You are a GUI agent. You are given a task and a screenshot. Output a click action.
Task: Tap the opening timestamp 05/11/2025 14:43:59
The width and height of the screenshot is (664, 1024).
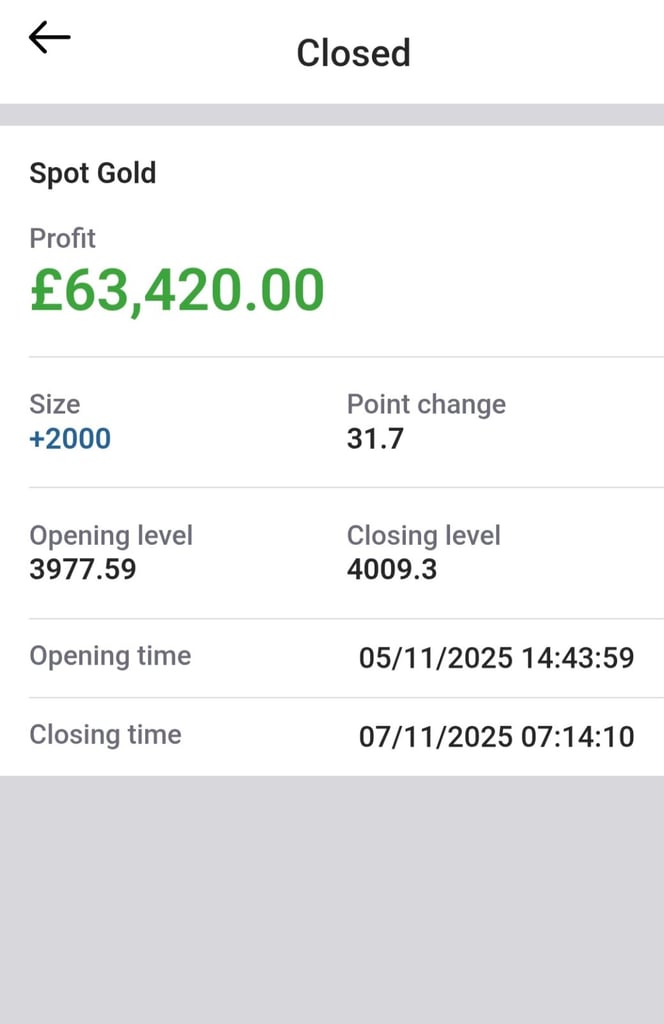(x=497, y=658)
